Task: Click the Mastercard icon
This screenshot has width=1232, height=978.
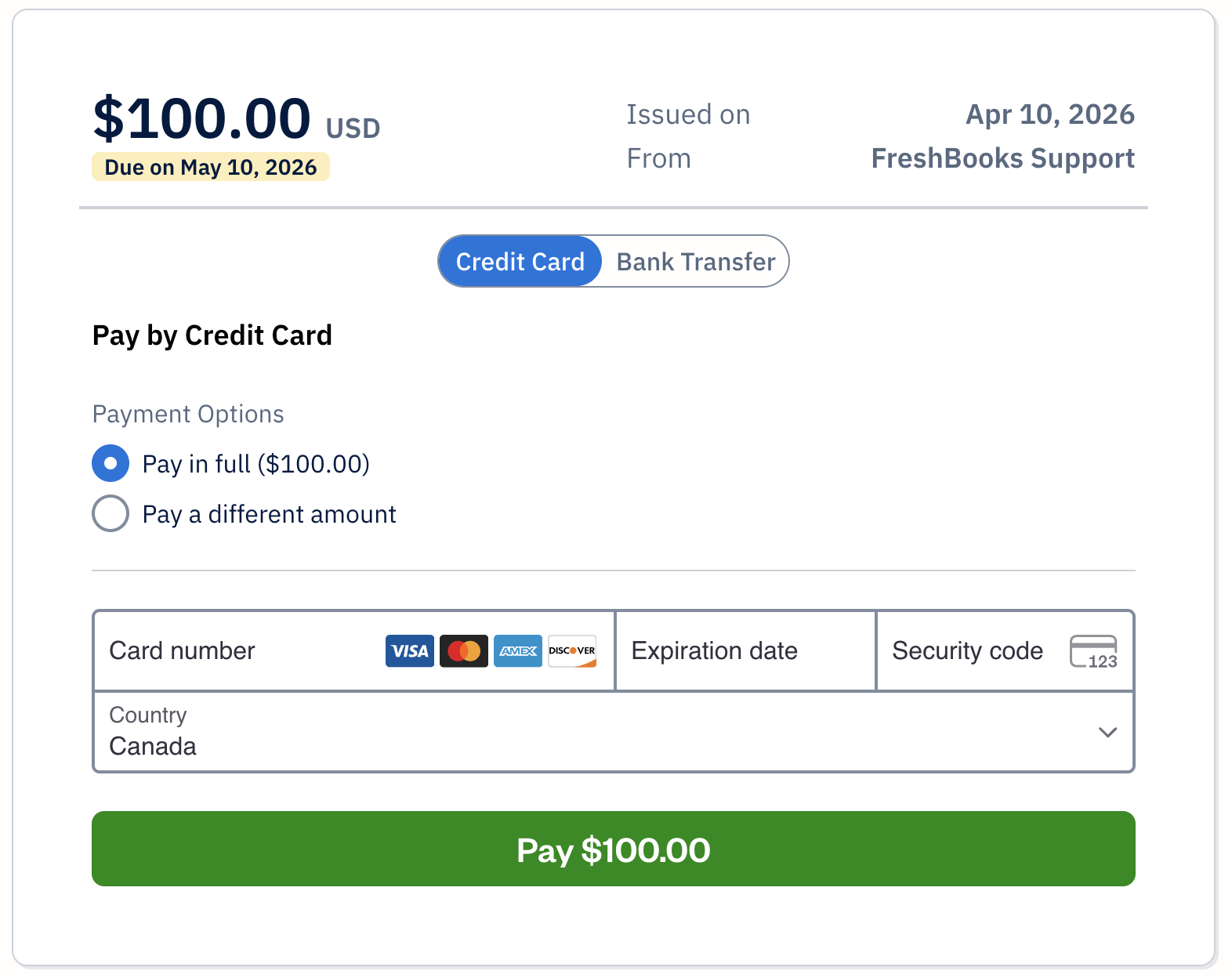Action: 463,650
